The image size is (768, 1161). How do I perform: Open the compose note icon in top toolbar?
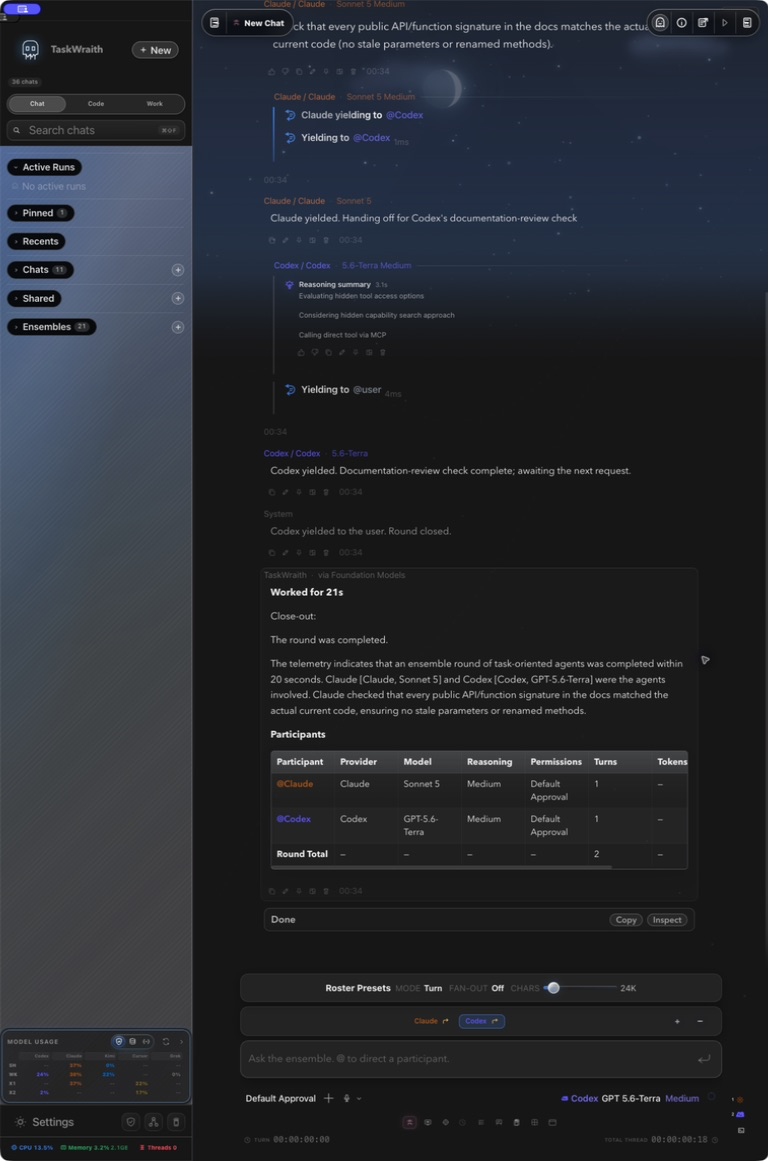pos(703,23)
